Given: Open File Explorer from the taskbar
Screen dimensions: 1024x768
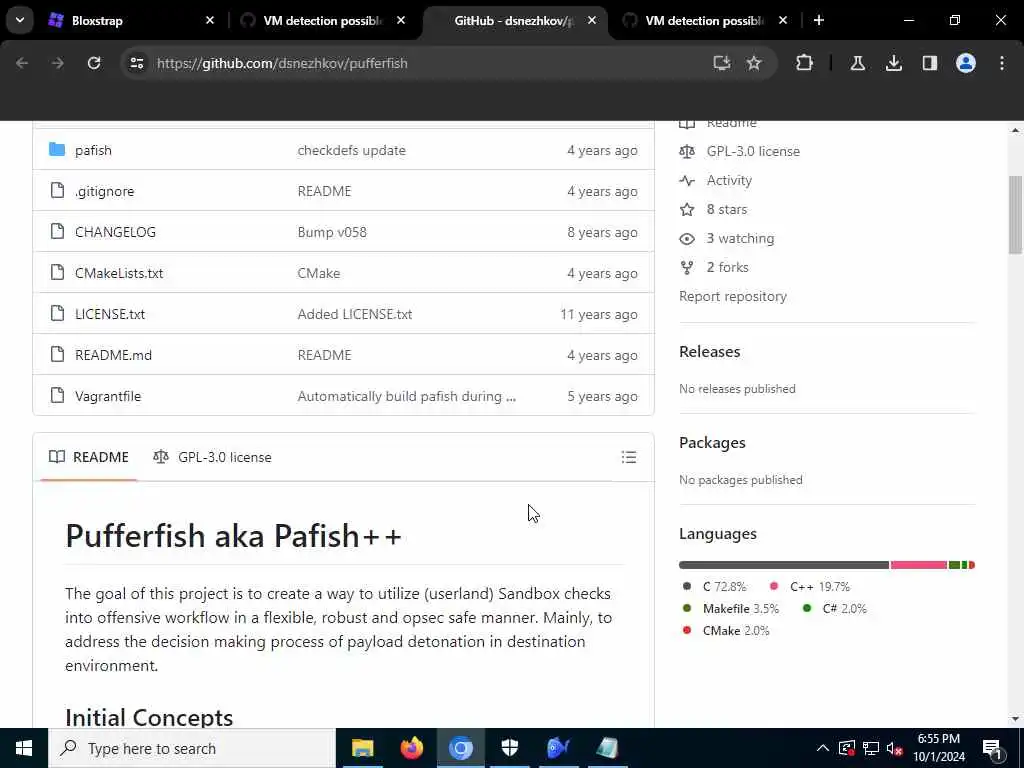Looking at the screenshot, I should click(x=362, y=748).
